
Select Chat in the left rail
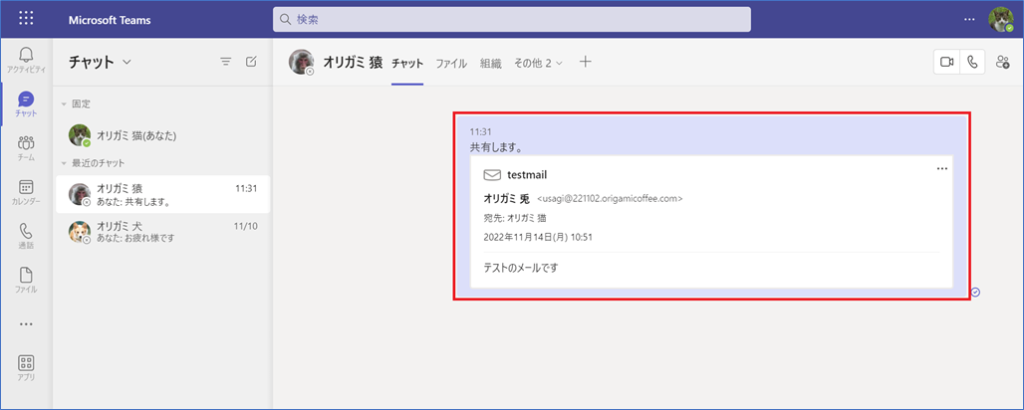[x=26, y=104]
